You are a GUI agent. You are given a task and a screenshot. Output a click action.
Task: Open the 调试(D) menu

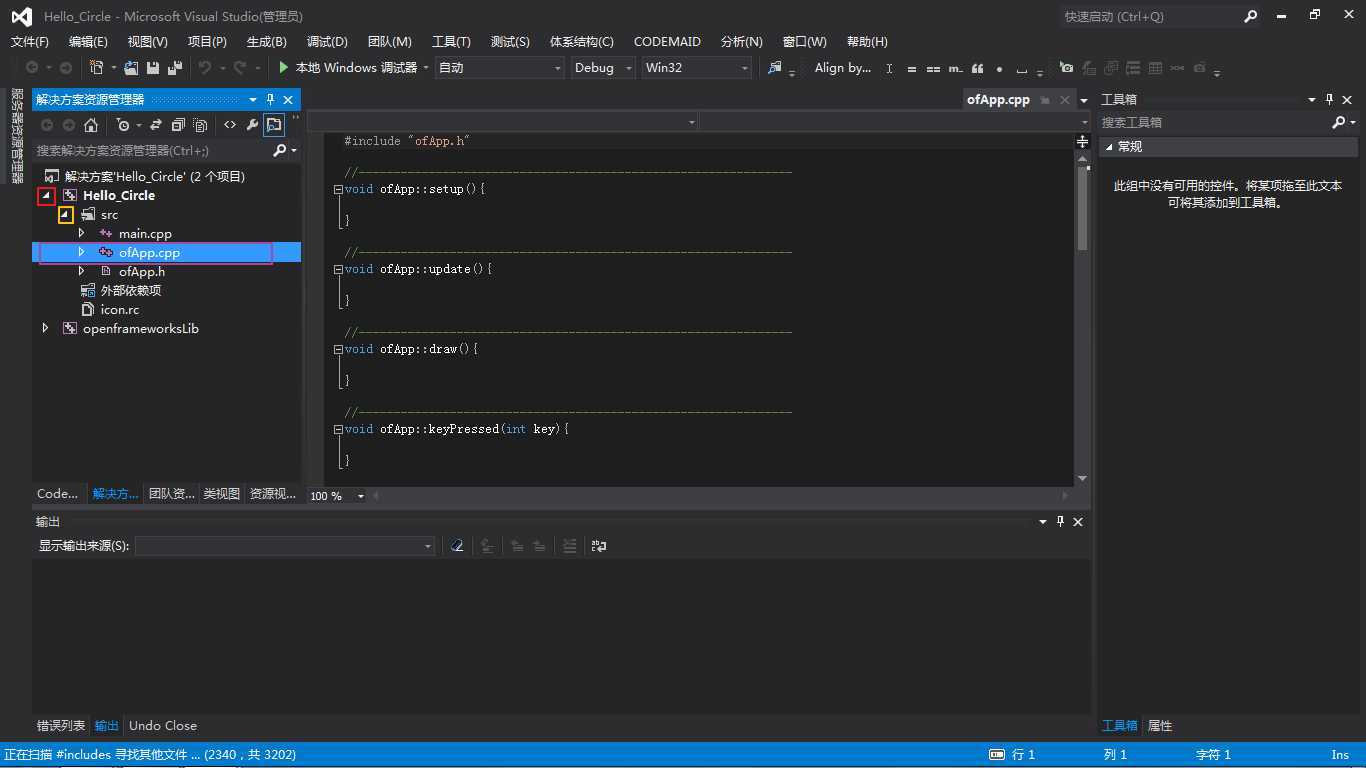(x=327, y=41)
